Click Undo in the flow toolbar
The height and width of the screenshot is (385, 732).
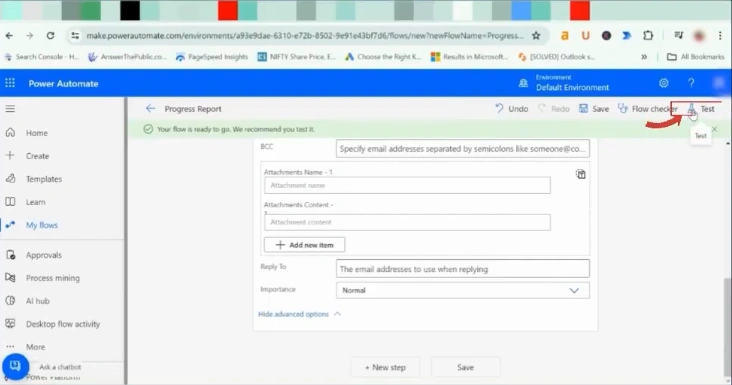(512, 109)
